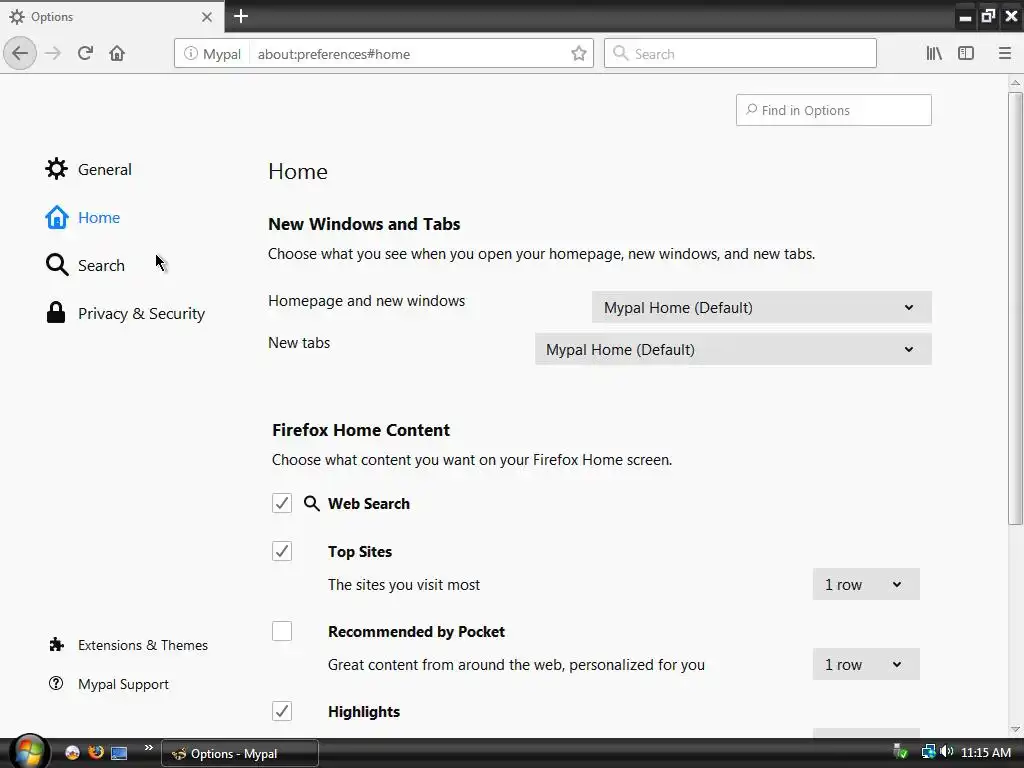Click 'The sites you visit most' text
Screen dimensions: 1024x768
[x=404, y=584]
